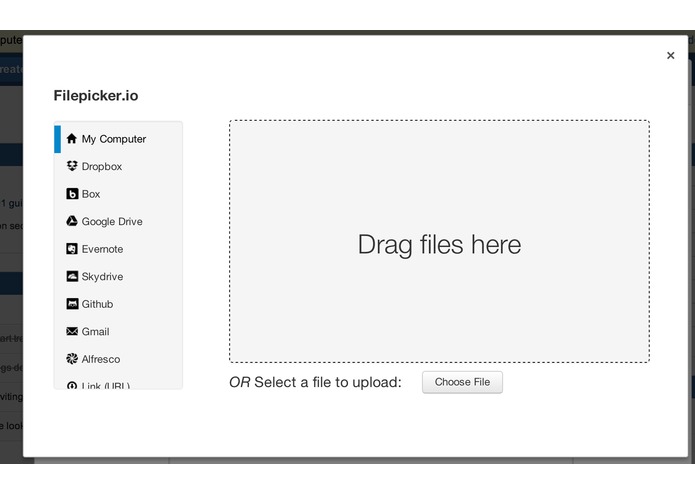Click the Google Drive triangle icon

(72, 221)
